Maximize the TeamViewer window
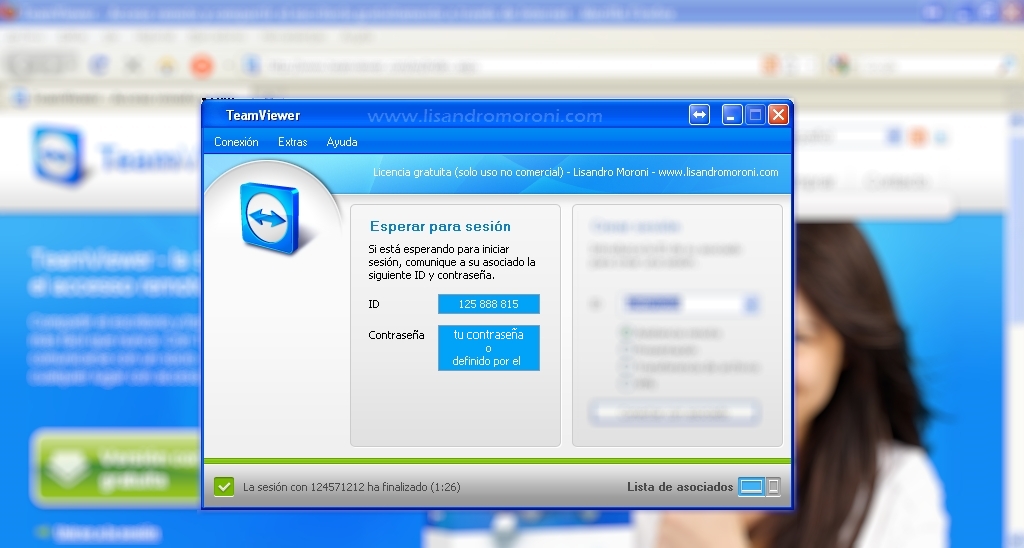The image size is (1024, 548). click(755, 115)
